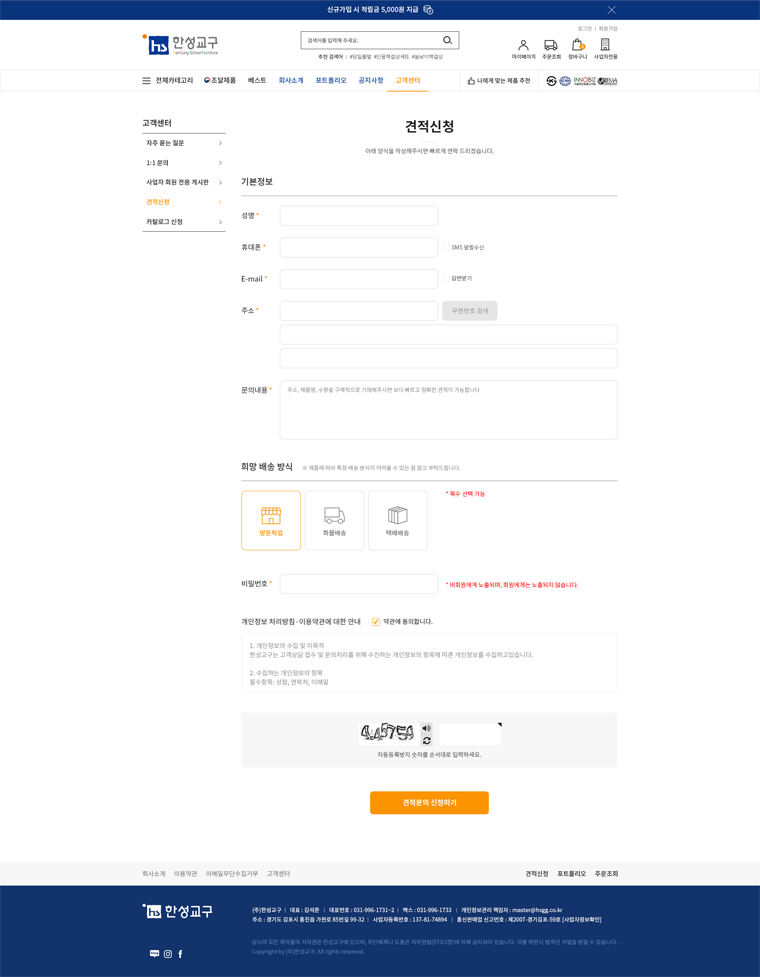Click footer 고객센터 link
Screen dimensions: 760x977
(x=278, y=874)
